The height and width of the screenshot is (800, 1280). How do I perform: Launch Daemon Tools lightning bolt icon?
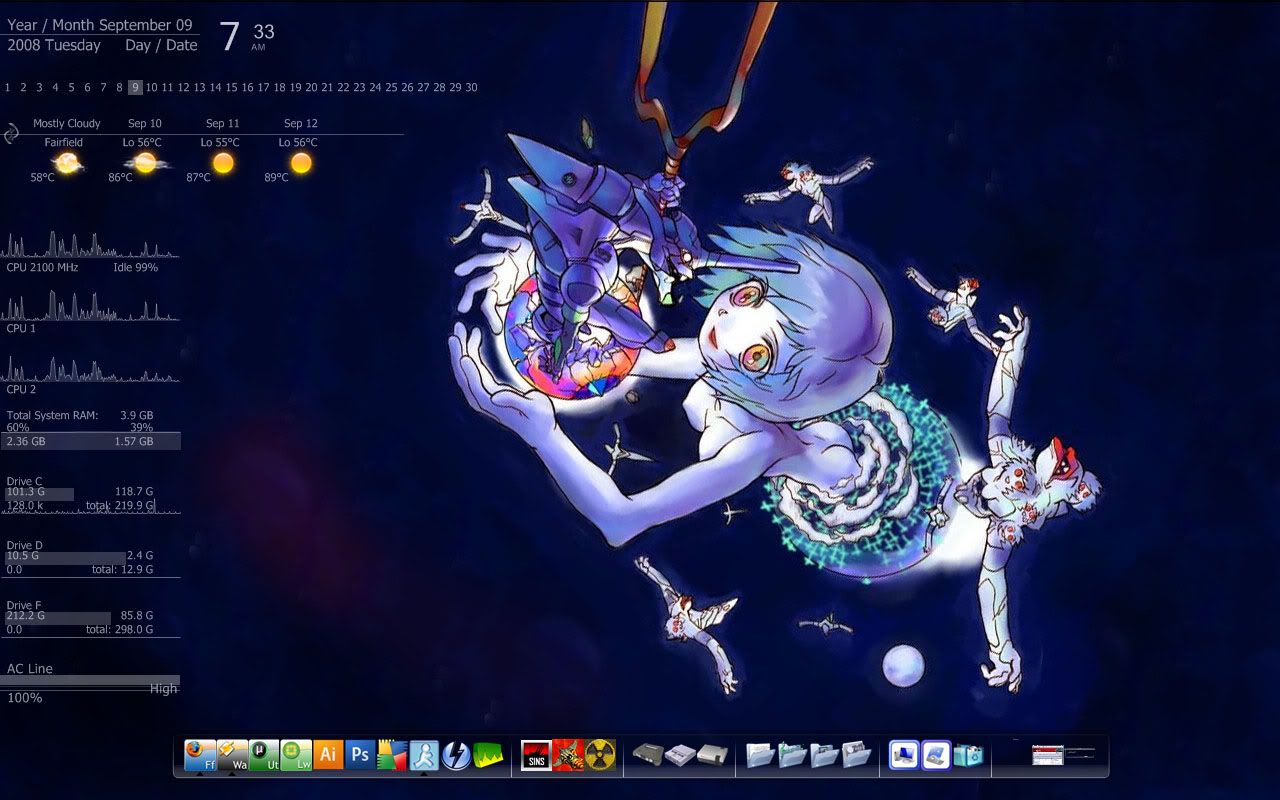(456, 754)
